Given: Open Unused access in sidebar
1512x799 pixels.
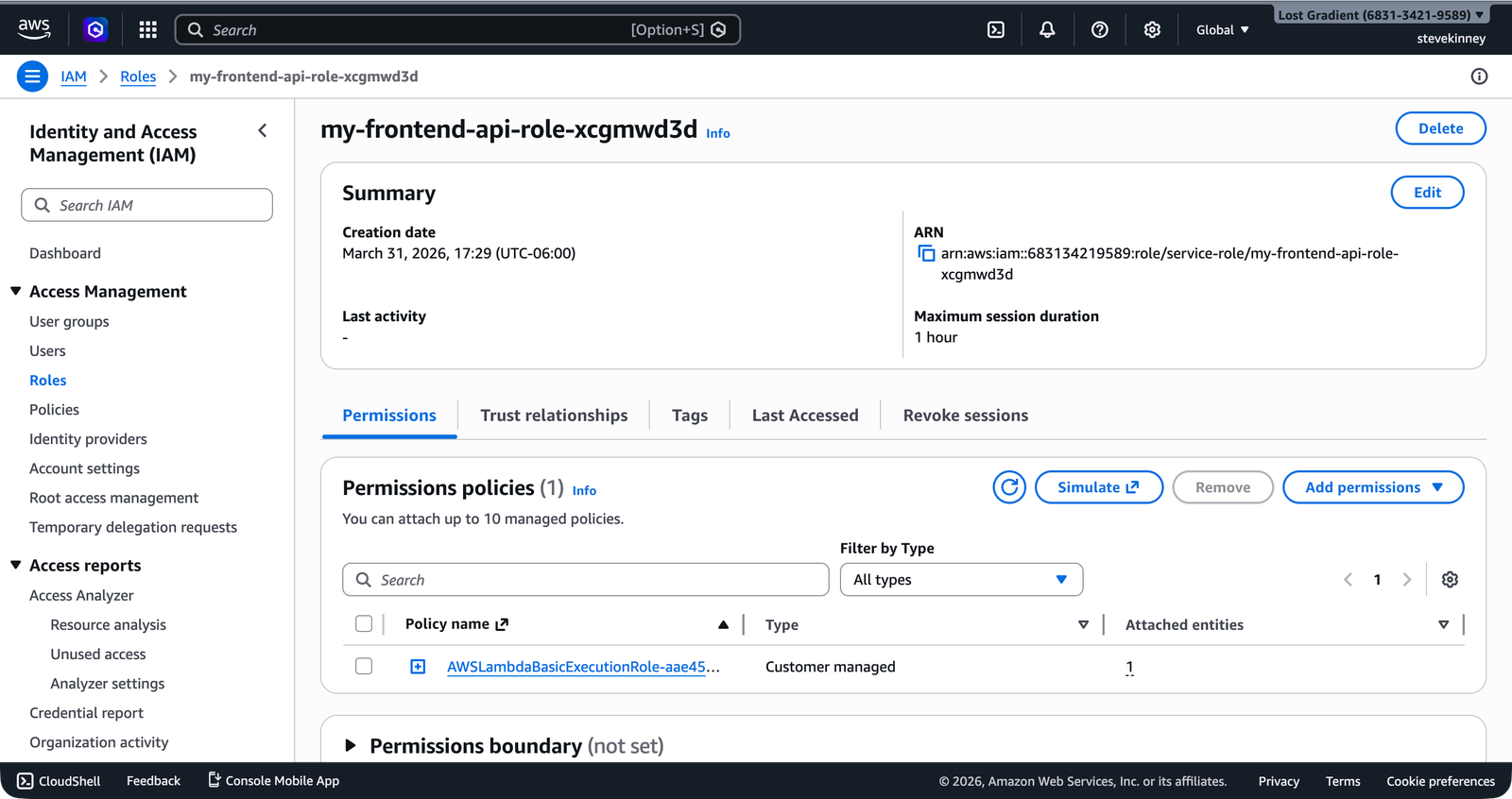Looking at the screenshot, I should coord(98,654).
